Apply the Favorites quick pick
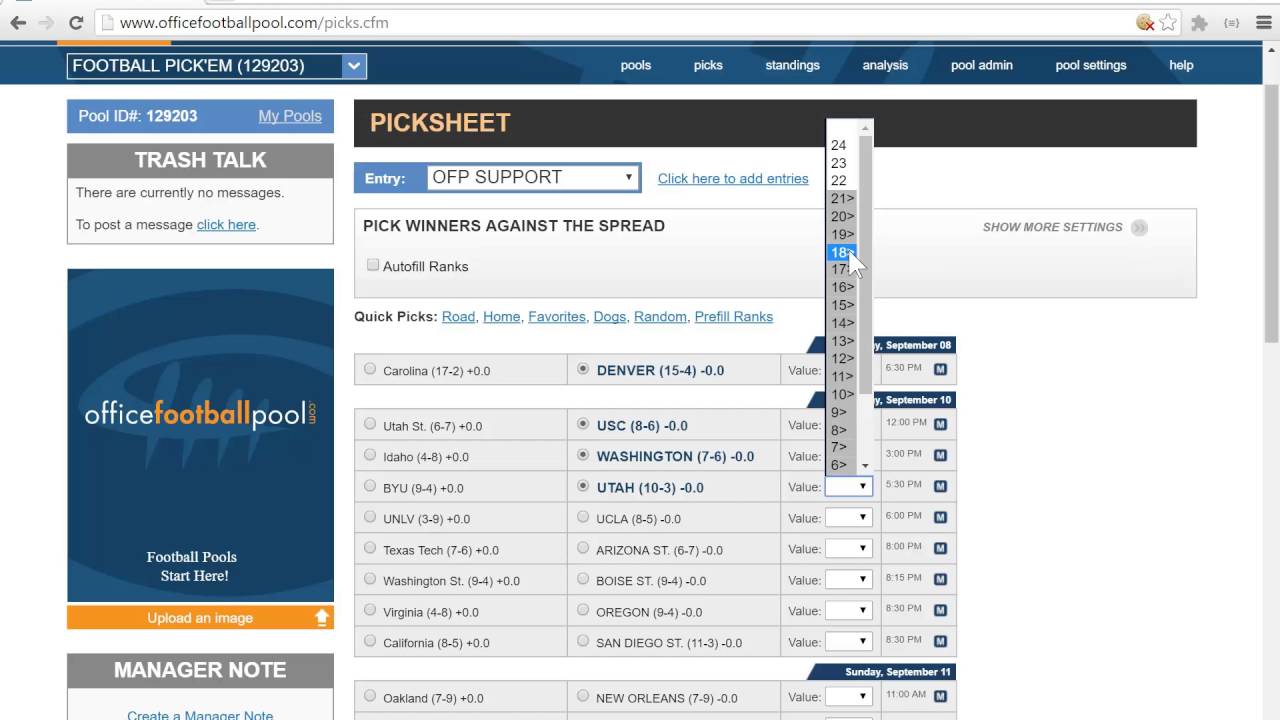 coord(557,317)
